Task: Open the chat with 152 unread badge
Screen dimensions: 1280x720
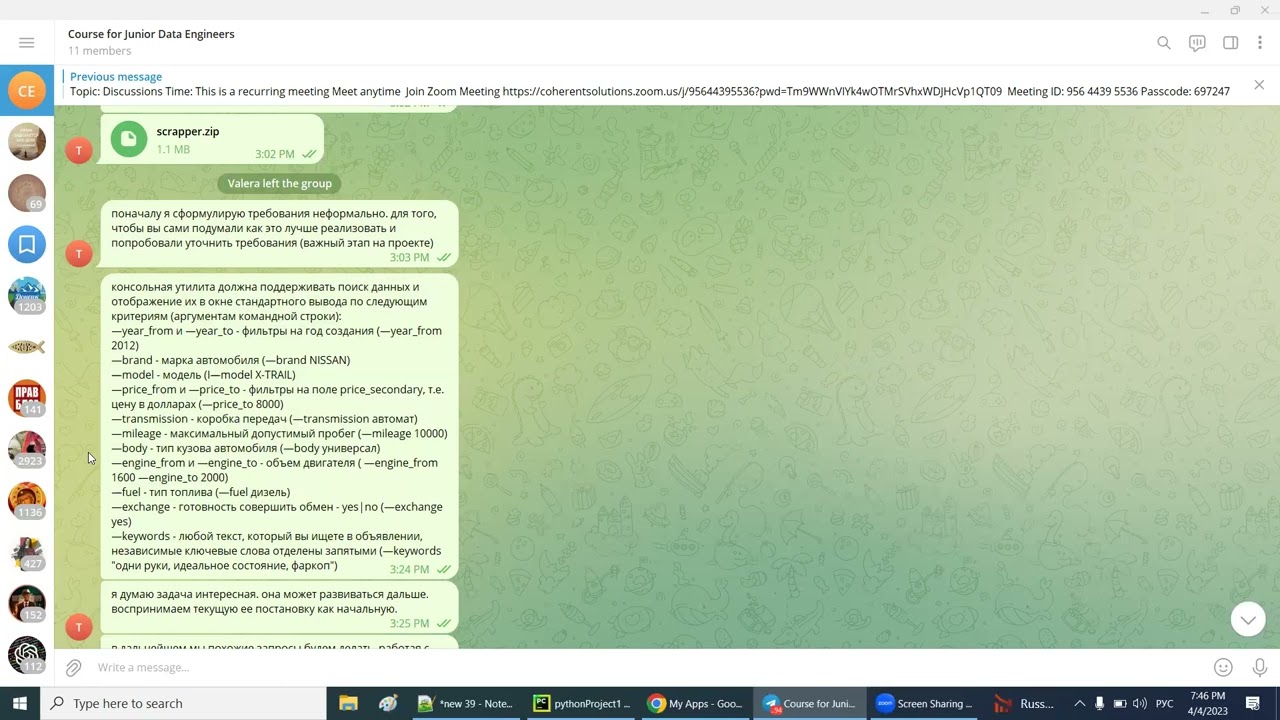Action: [x=27, y=604]
